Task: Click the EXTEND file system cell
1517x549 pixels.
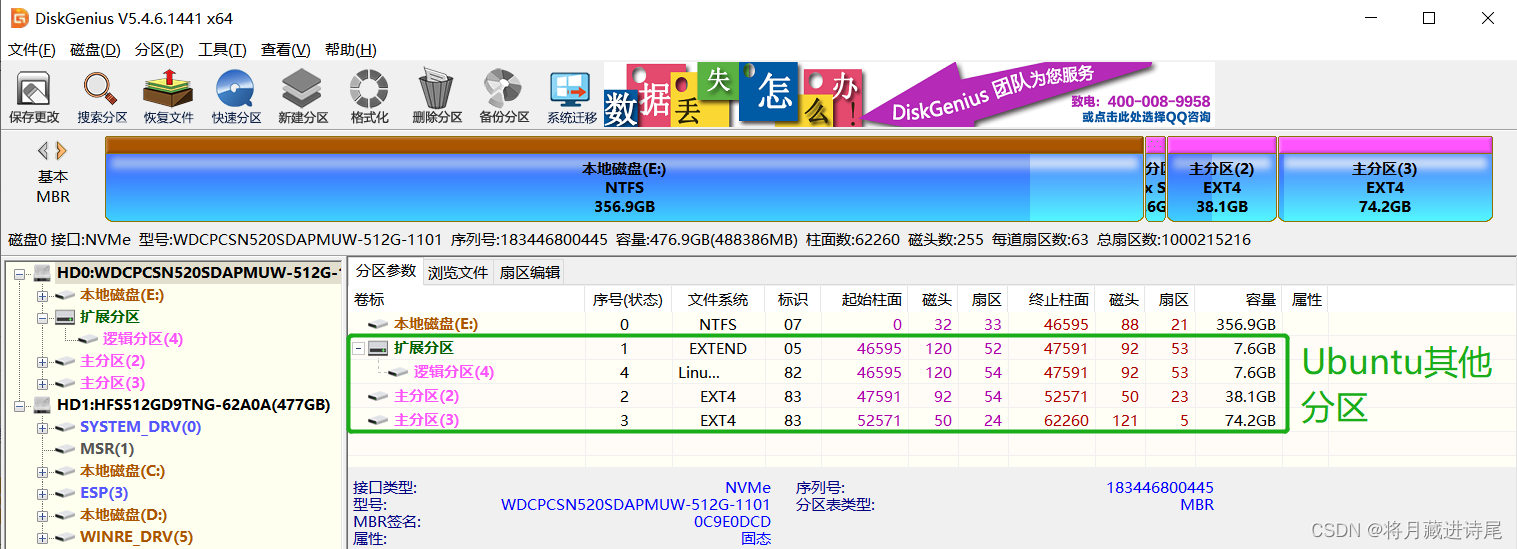Action: click(x=718, y=348)
